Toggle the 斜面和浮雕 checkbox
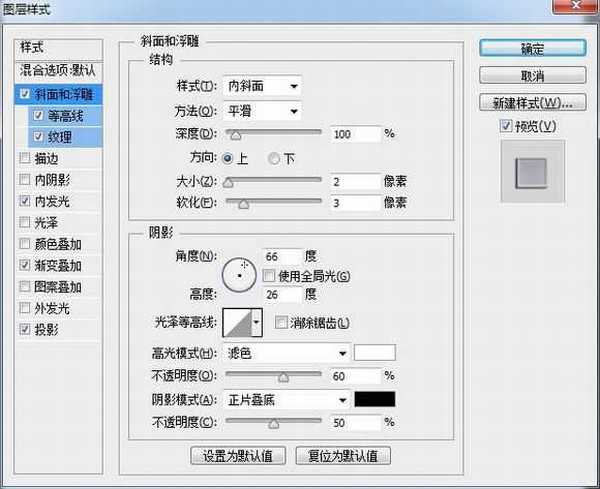The height and width of the screenshot is (489, 600). point(24,94)
